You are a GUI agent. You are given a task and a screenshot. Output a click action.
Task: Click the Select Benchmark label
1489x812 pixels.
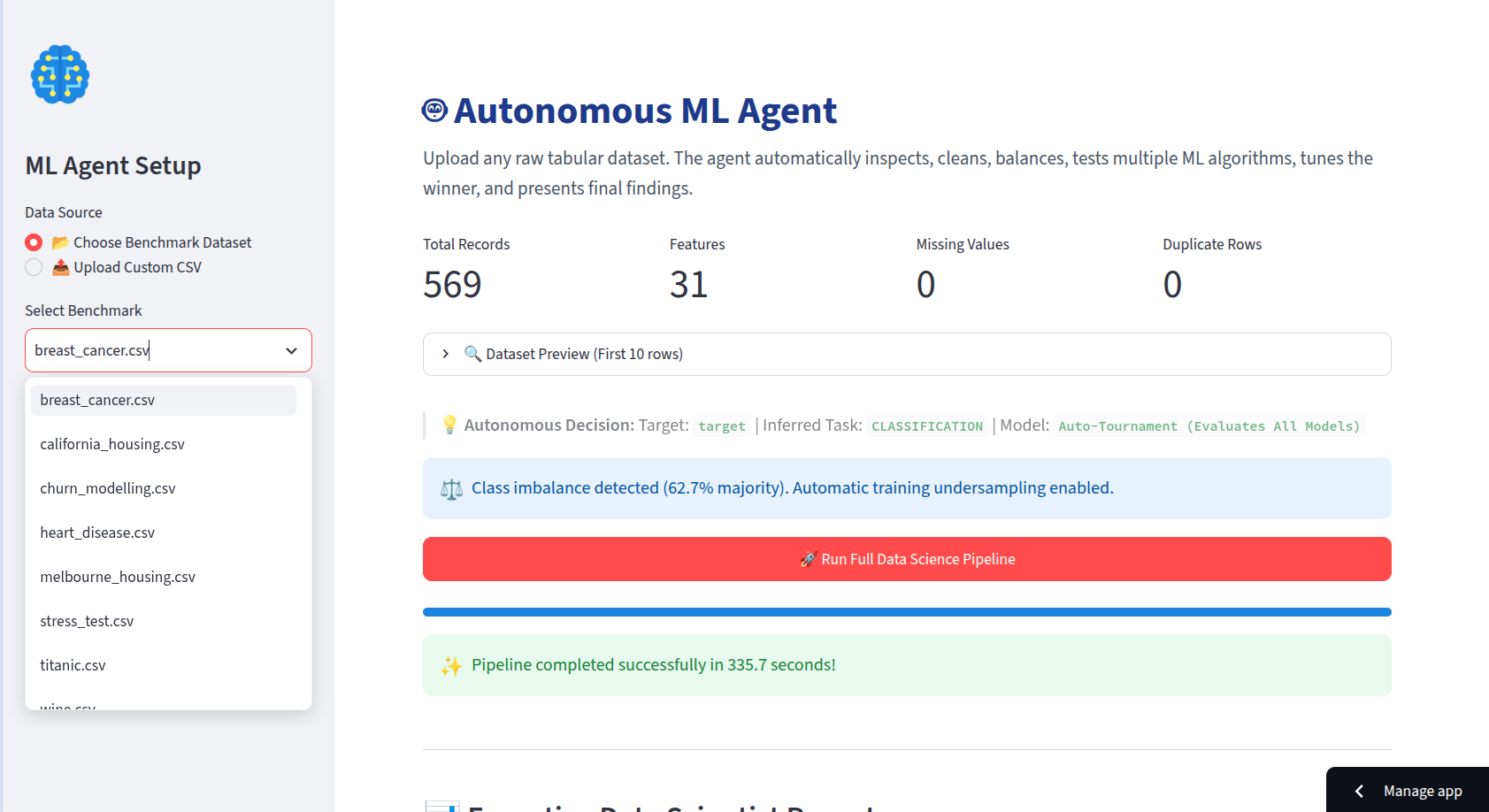(83, 310)
